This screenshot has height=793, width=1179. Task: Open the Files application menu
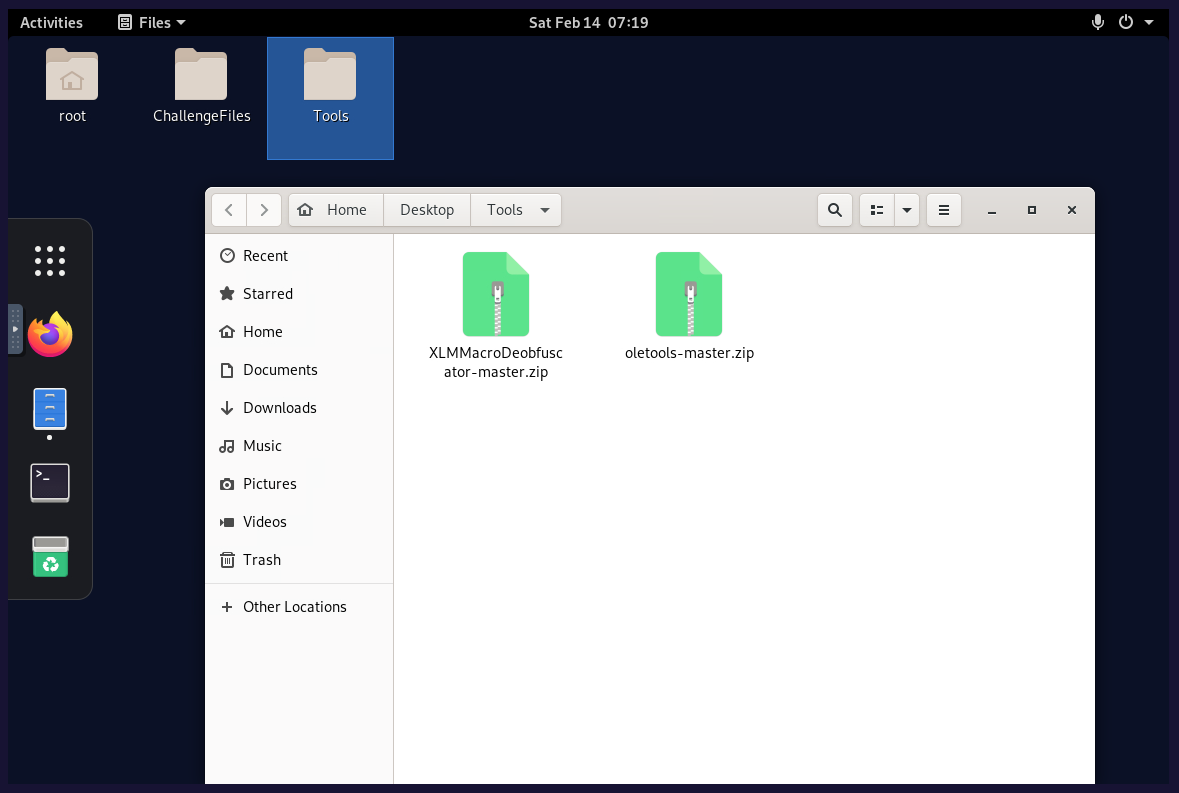(x=152, y=22)
